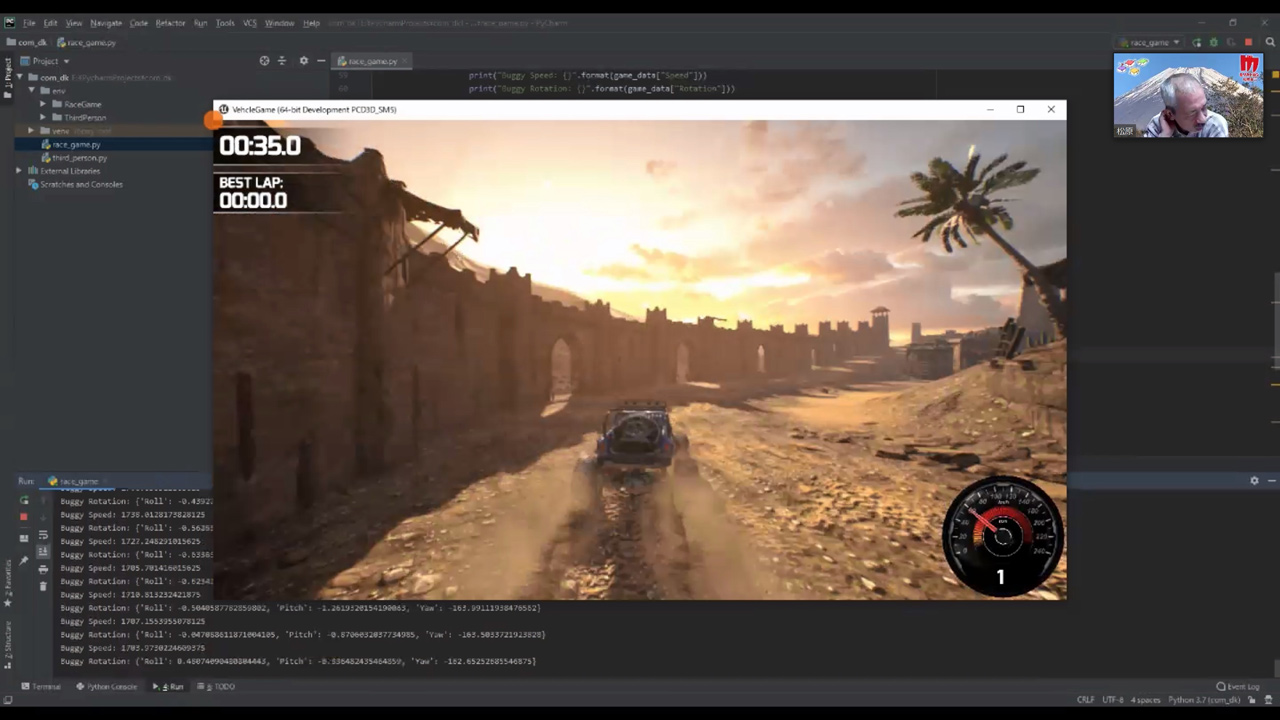Collapse the env folder
The height and width of the screenshot is (720, 1280).
[32, 91]
